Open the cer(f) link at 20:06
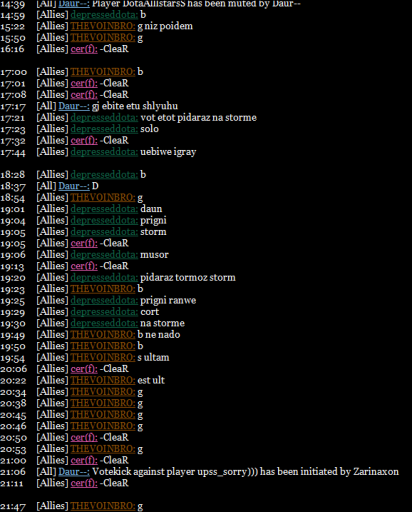Image resolution: width=412 pixels, height=512 pixels. tap(84, 369)
